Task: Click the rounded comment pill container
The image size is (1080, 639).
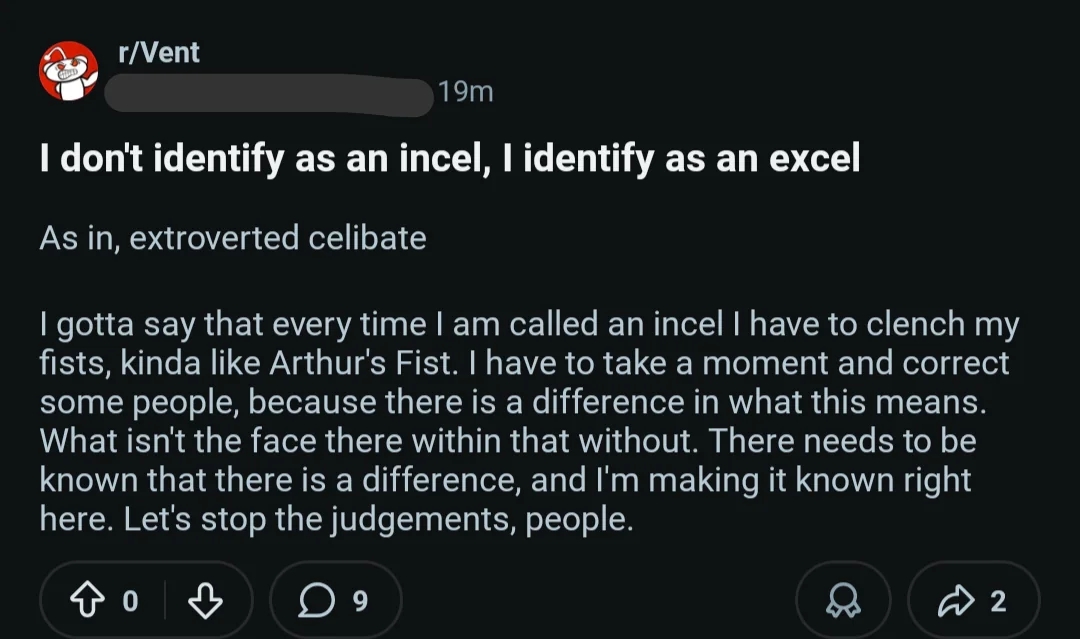Action: (337, 597)
